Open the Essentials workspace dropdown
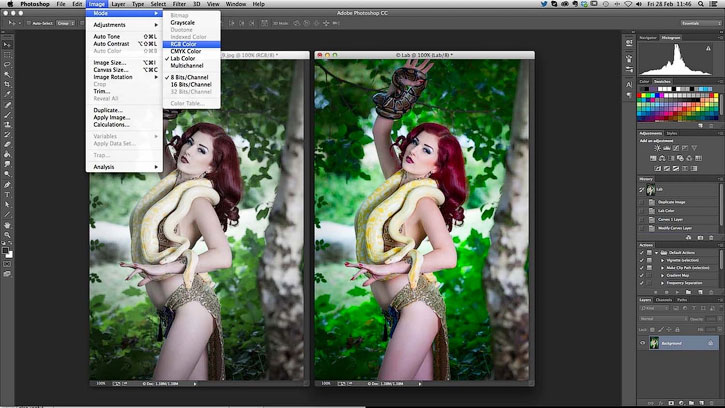The height and width of the screenshot is (408, 725). point(700,23)
